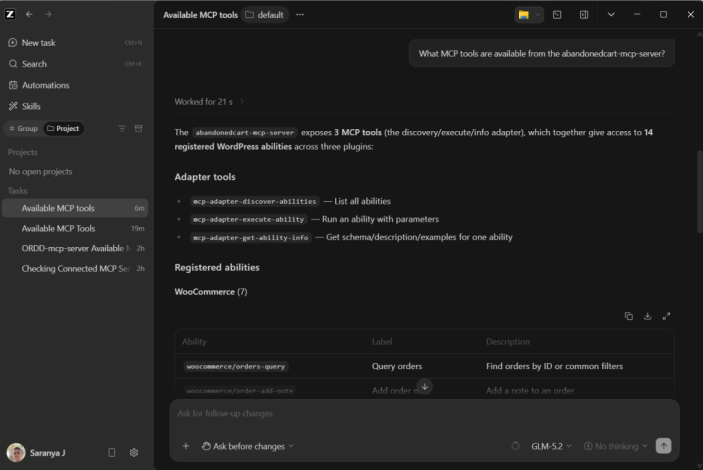
Task: Click the scroll-to-bottom arrow button
Action: (x=424, y=386)
